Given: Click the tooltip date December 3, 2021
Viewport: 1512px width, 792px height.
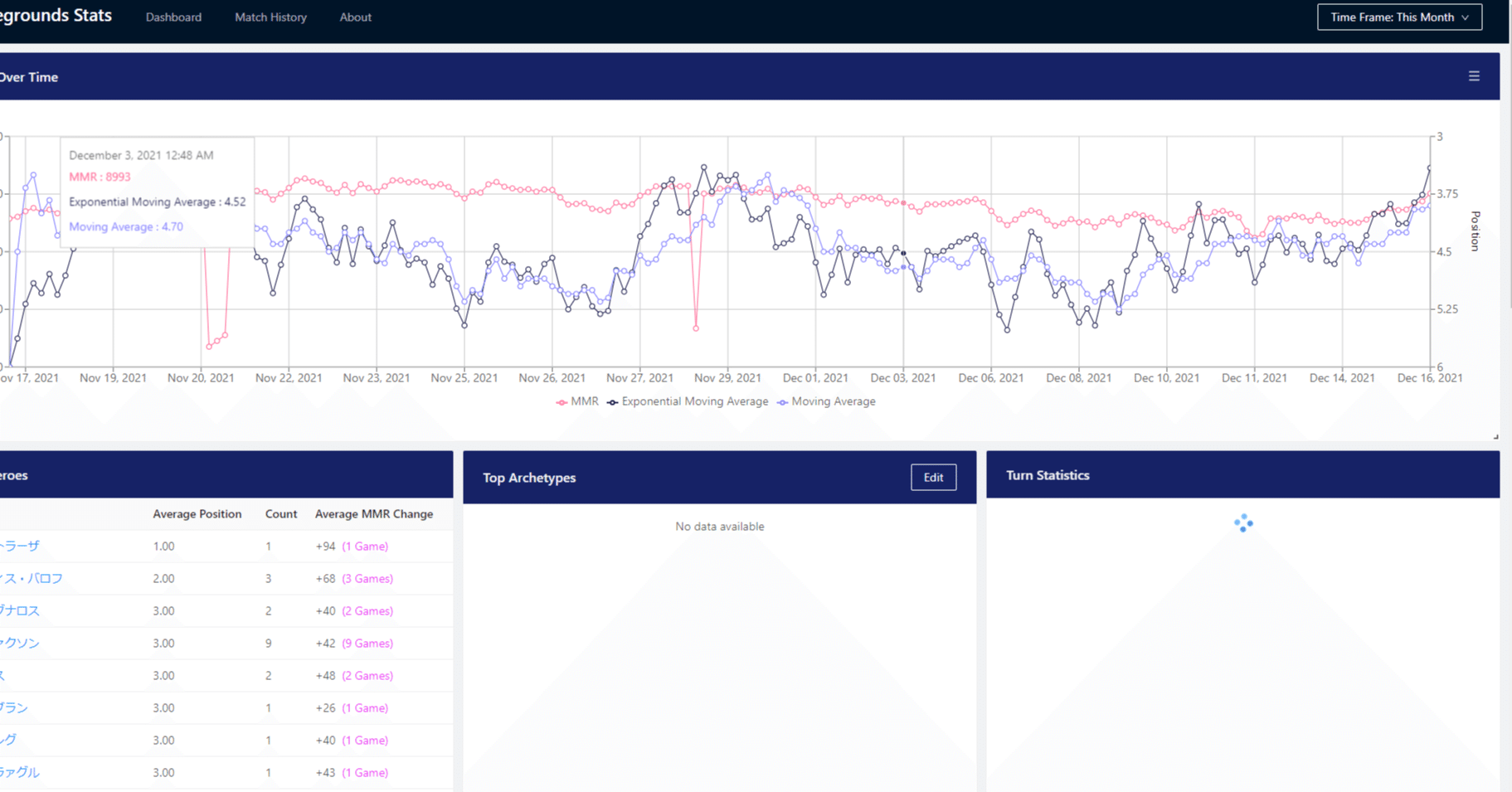Looking at the screenshot, I should 141,155.
